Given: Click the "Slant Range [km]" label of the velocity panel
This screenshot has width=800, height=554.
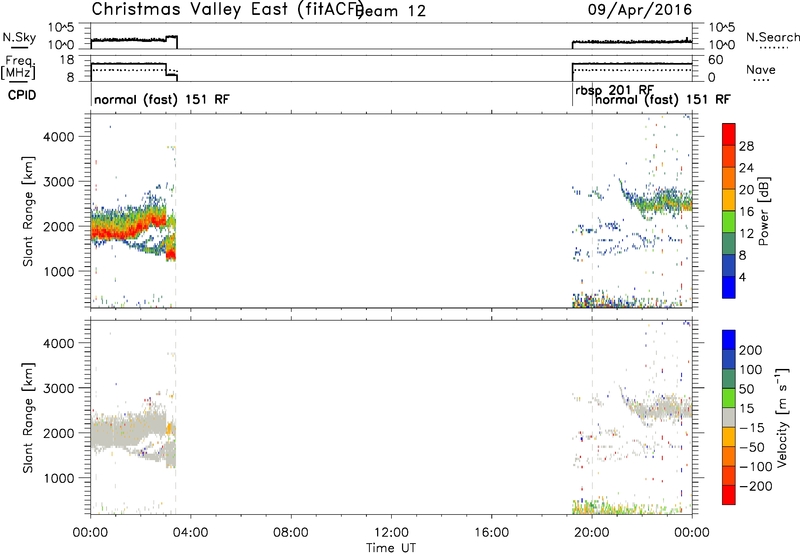Looking at the screenshot, I should tap(28, 417).
